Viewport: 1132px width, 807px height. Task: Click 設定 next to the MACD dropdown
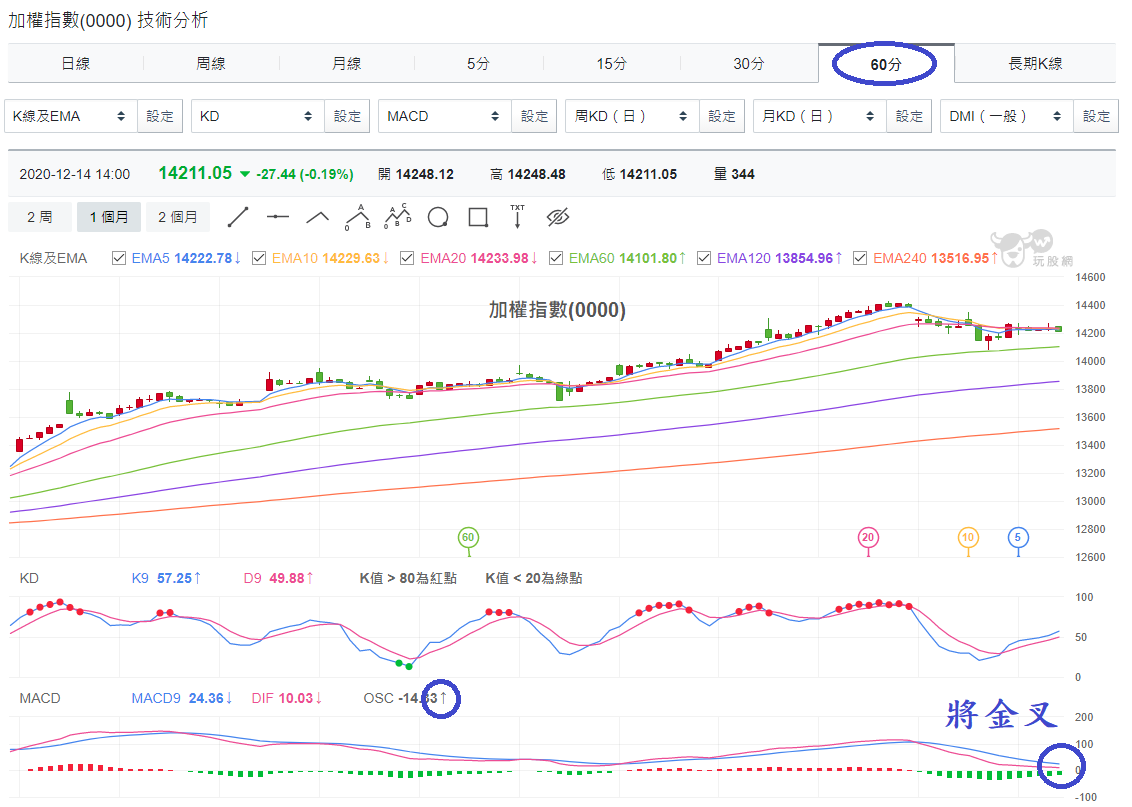tap(534, 116)
